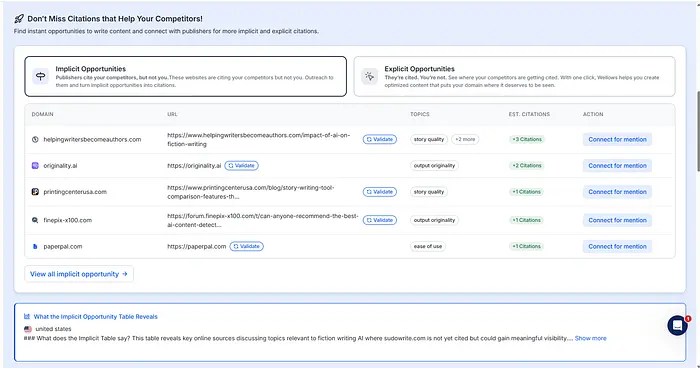The height and width of the screenshot is (368, 700).
Task: Validate the originality.ai URL
Action: tap(242, 166)
